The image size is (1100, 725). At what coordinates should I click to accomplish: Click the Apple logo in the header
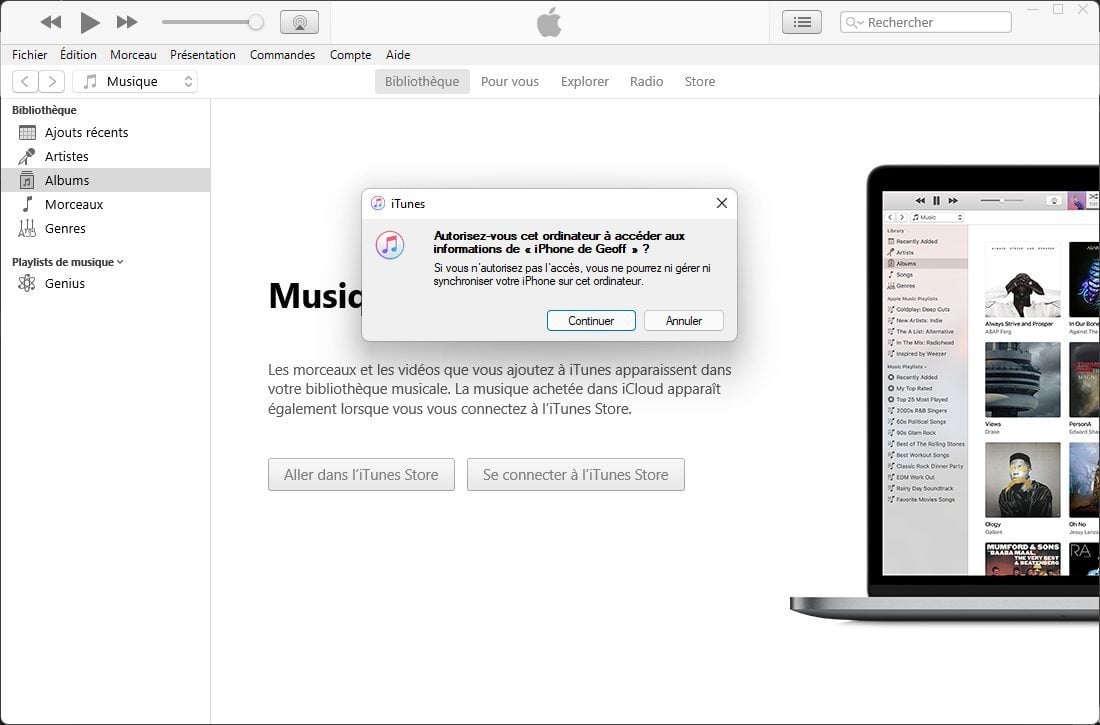(549, 22)
